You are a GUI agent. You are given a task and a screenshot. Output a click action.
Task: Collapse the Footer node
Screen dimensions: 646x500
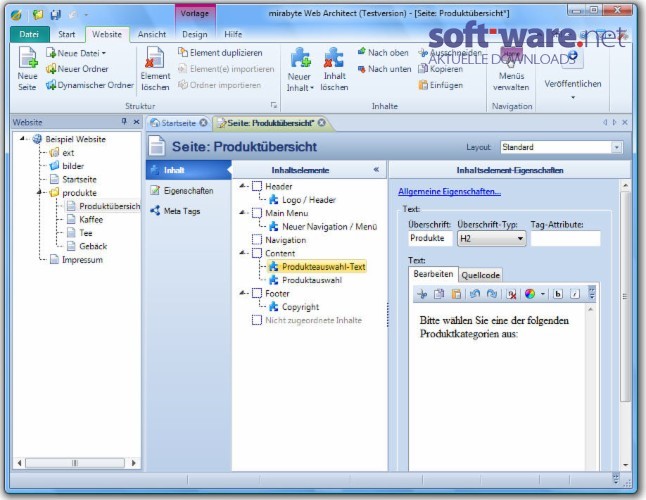click(242, 293)
